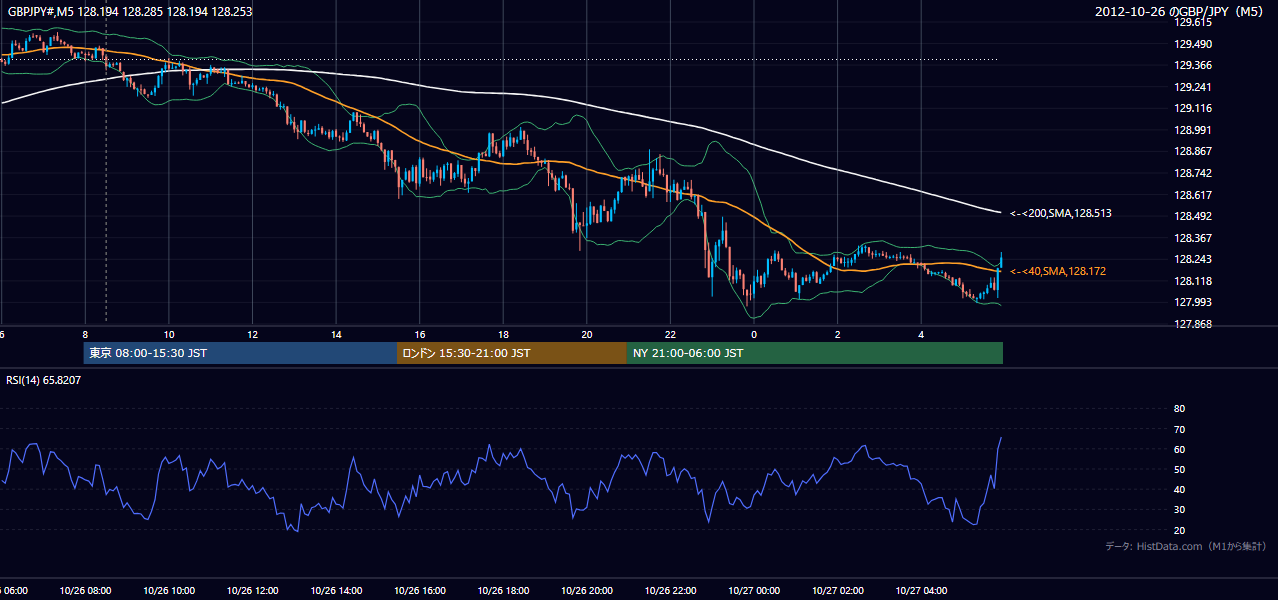Click the London 15:30-21:00 JST session bar

512,353
